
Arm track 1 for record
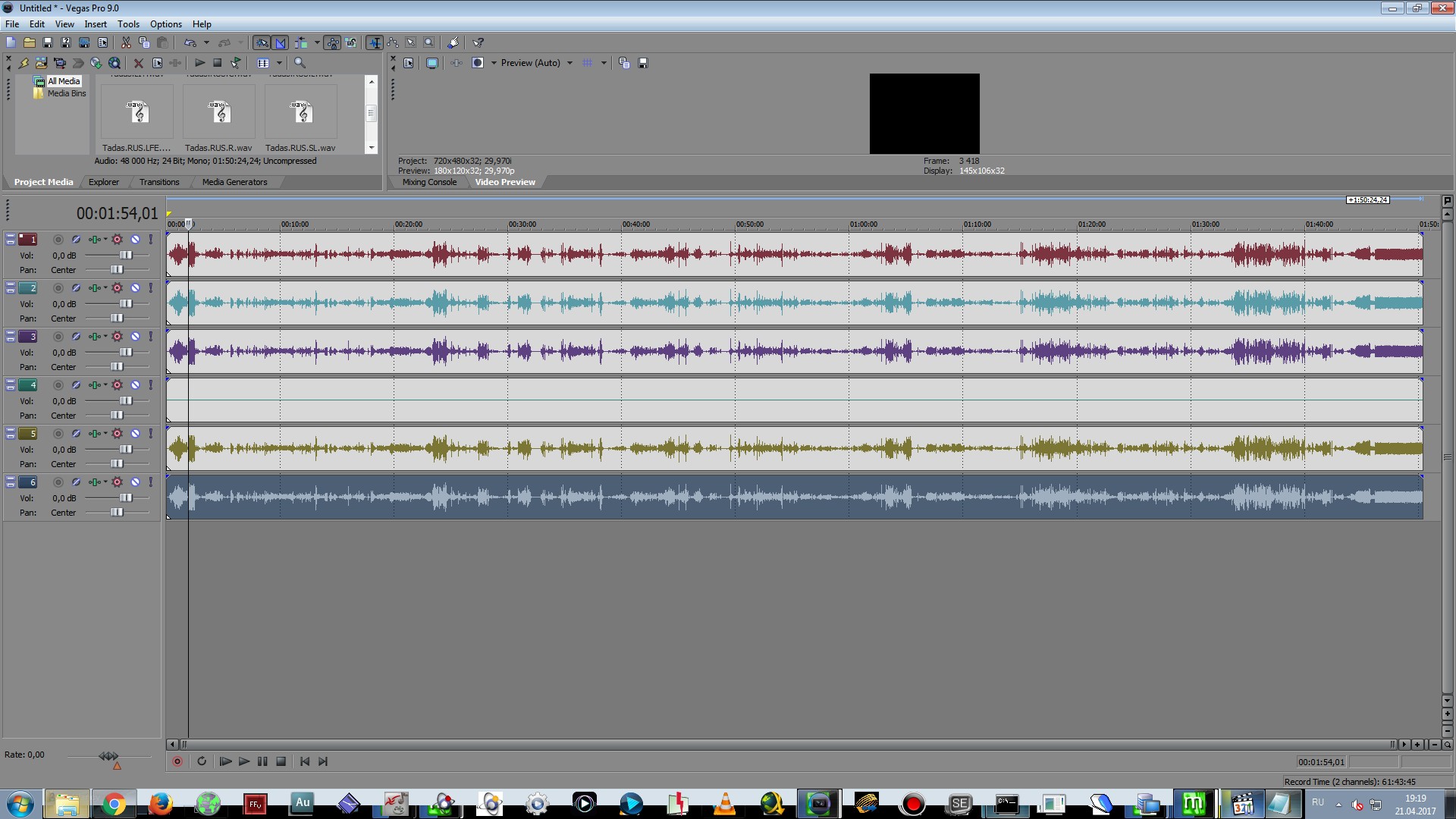pos(58,240)
